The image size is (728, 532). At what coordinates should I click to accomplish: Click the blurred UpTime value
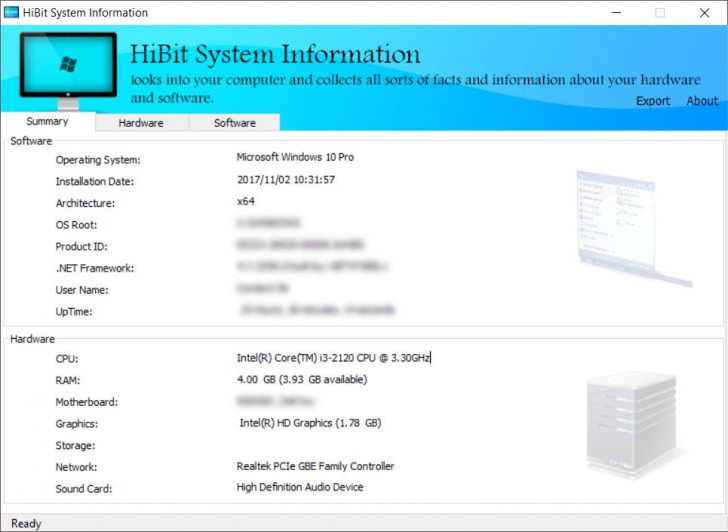318,310
